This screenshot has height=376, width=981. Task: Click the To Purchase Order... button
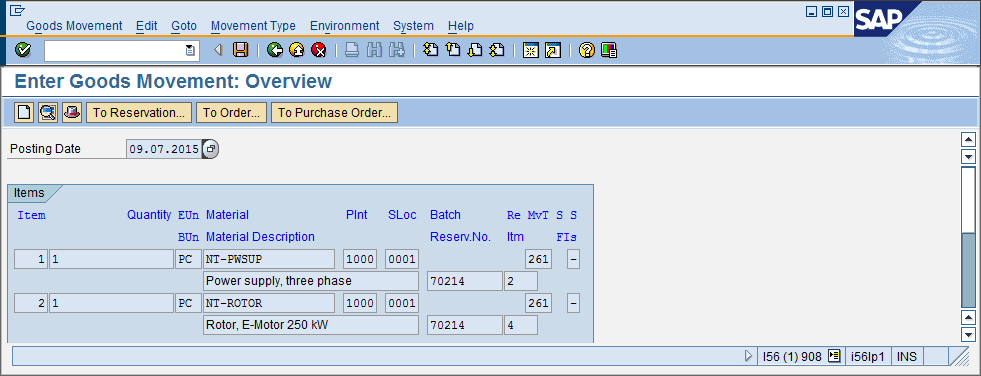point(334,113)
